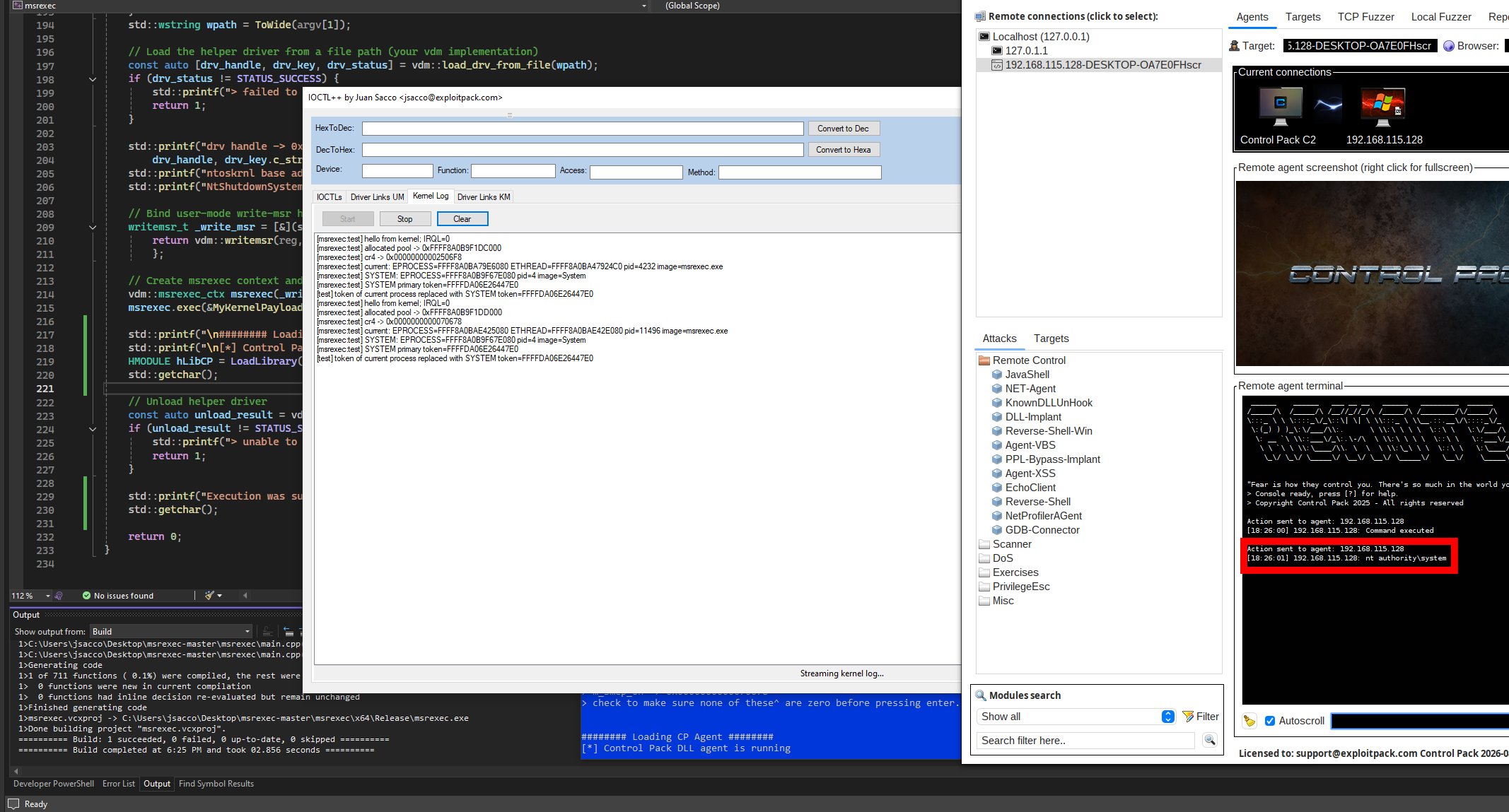This screenshot has height=812, width=1509.
Task: Select the Reverse-Shell-Win attack module
Action: pyautogui.click(x=1048, y=430)
